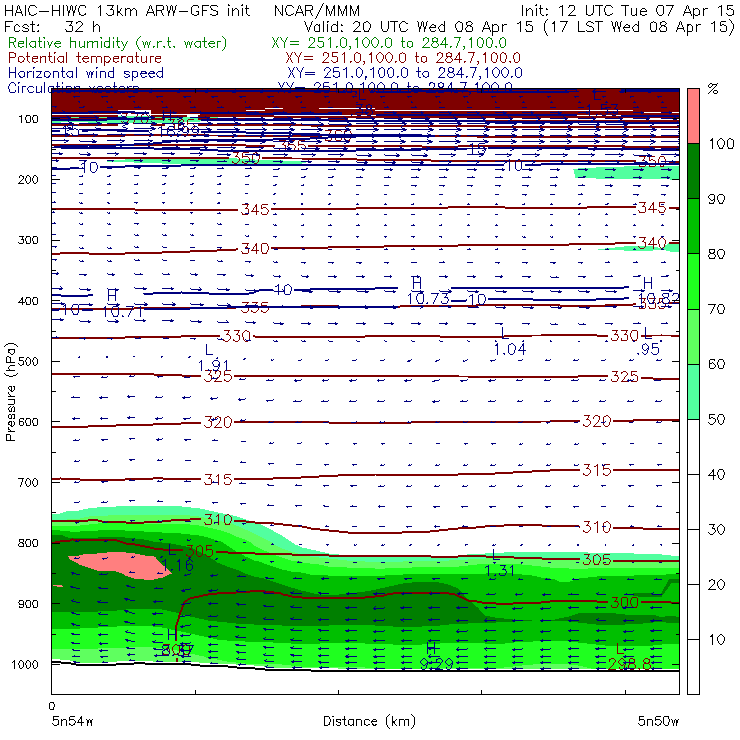The height and width of the screenshot is (740, 740).
Task: Select the 70-80% bright green colorbar segment
Action: [693, 281]
